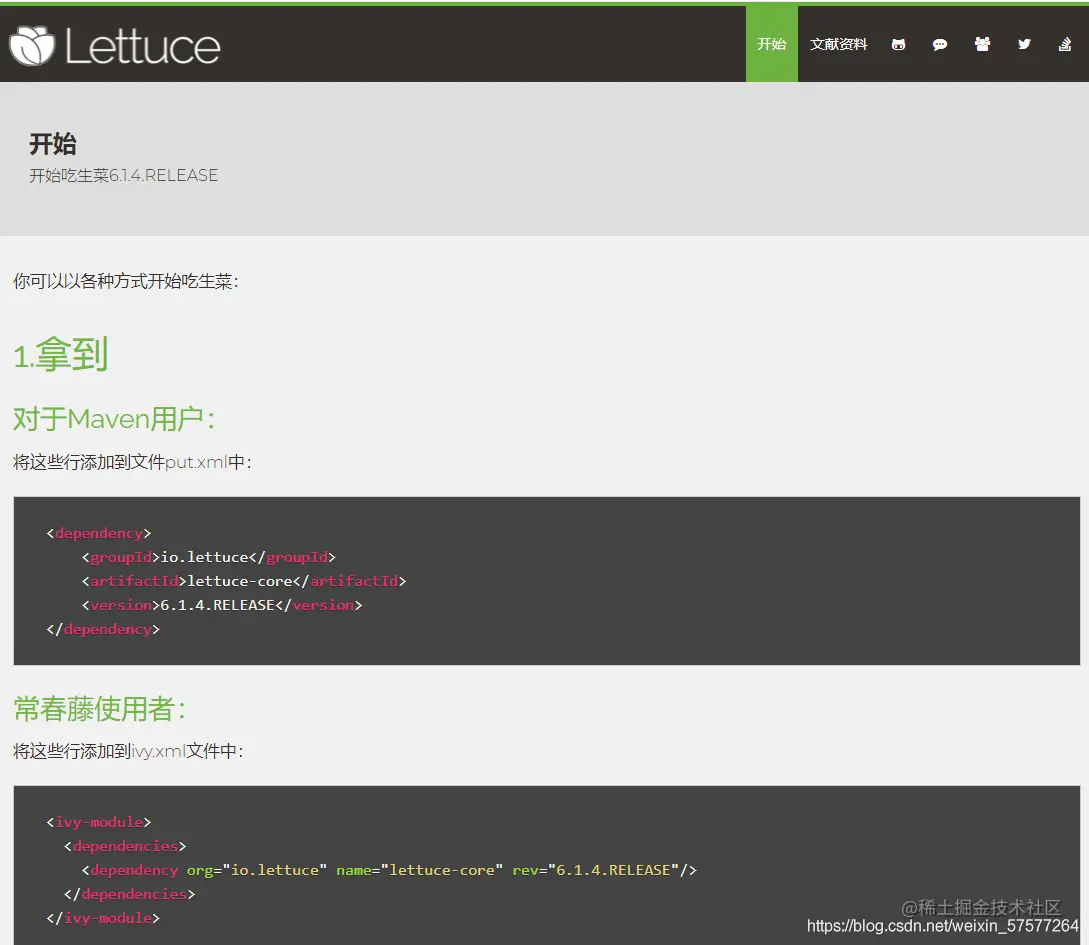The image size is (1089, 945).
Task: Open the 文献资料 navigation item
Action: coord(838,44)
